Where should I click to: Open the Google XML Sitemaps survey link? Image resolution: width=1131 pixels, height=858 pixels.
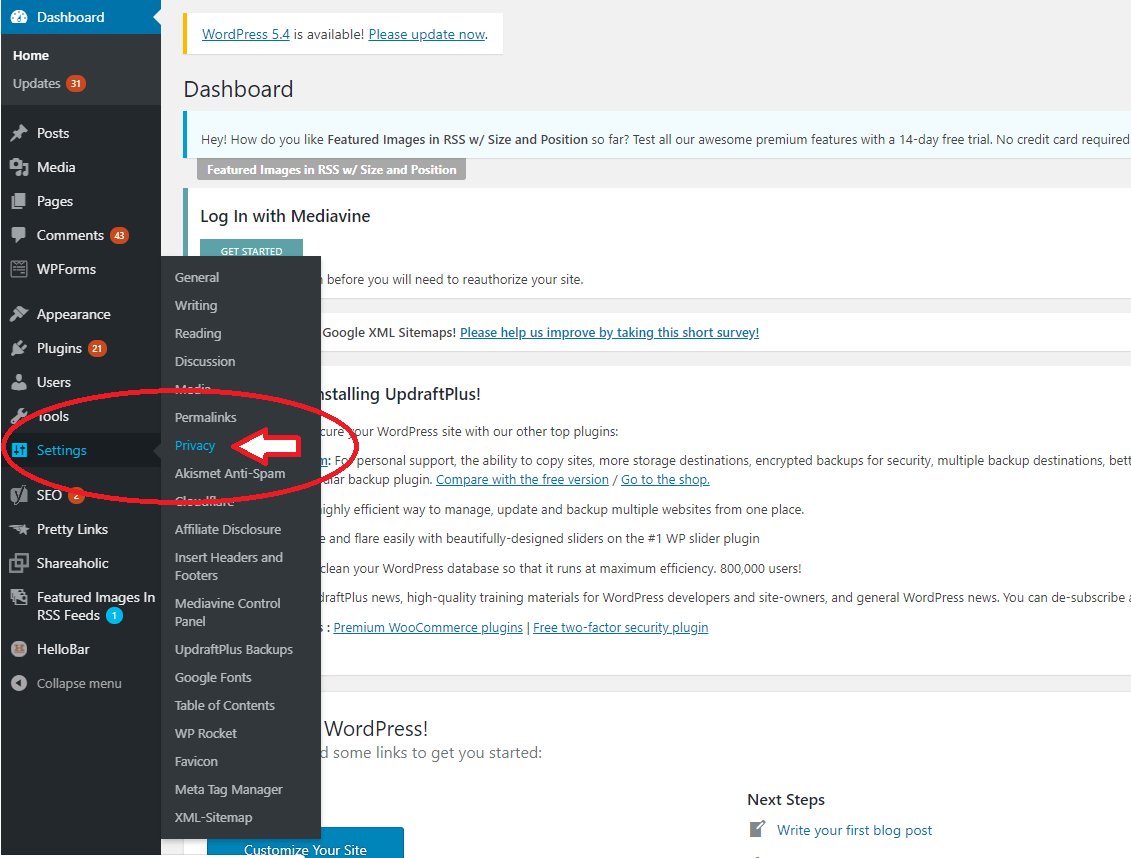[x=609, y=332]
